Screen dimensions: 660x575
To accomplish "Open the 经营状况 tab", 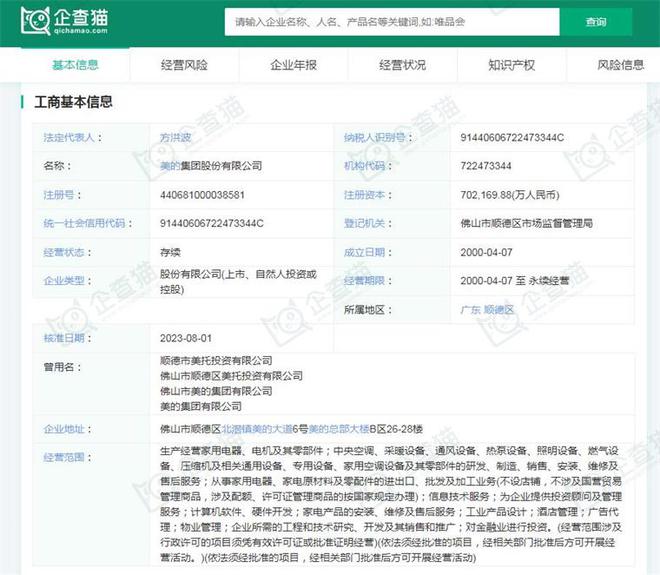I will 403,65.
